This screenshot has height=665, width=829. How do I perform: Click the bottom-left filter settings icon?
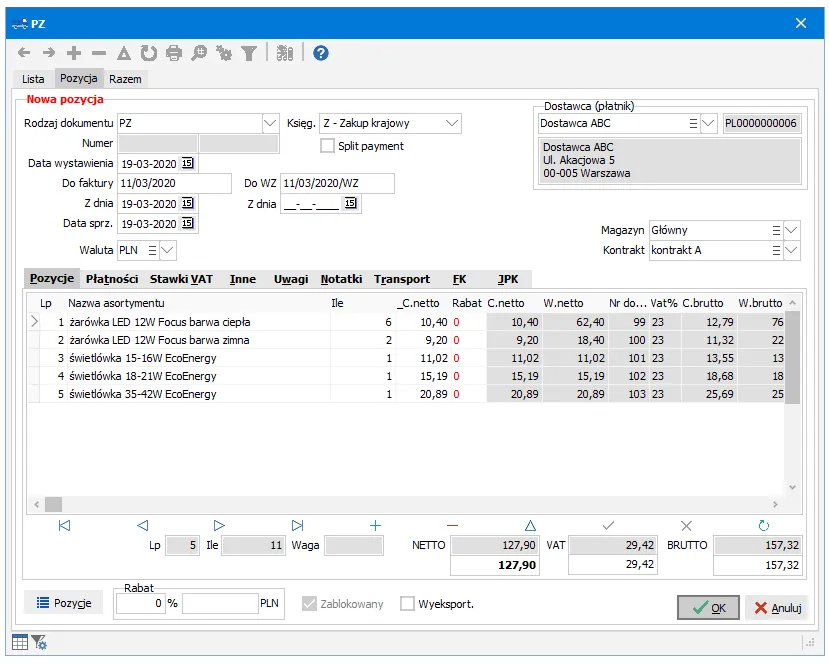coord(39,642)
